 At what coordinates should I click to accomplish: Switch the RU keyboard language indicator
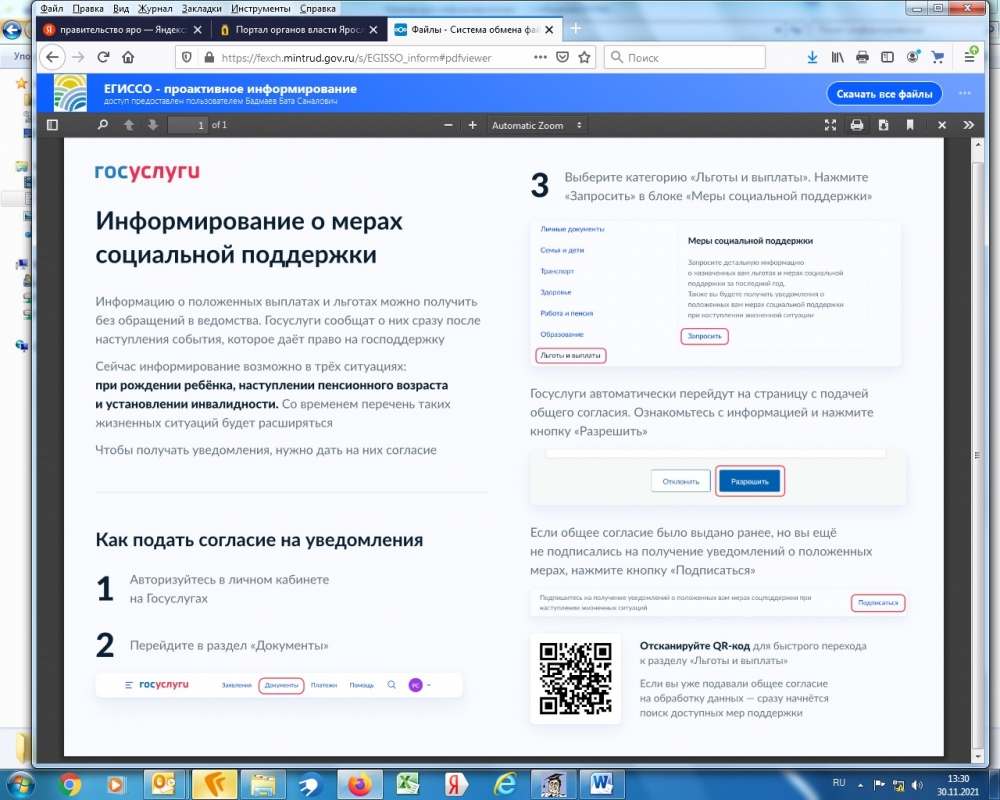tap(839, 783)
